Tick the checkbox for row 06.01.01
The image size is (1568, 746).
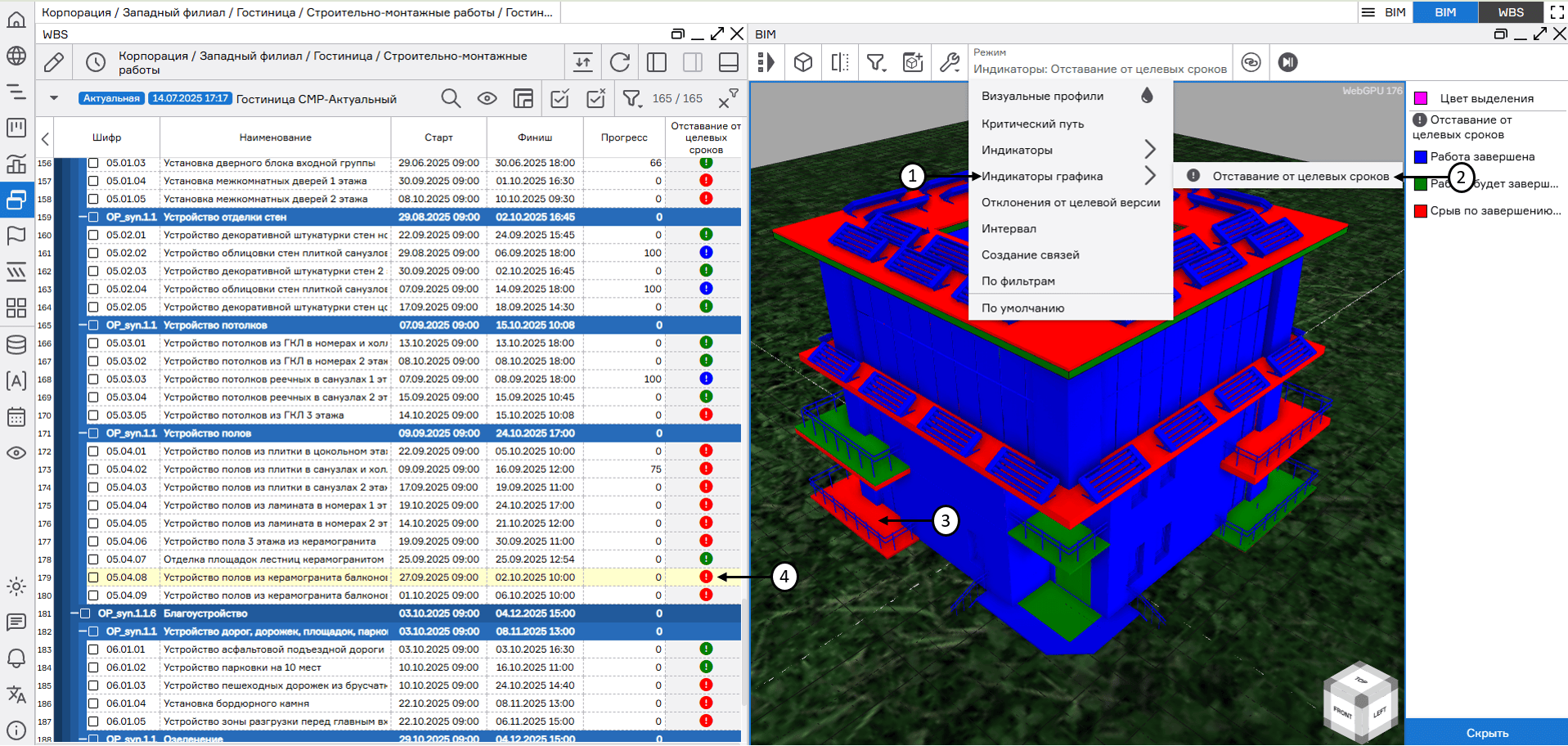[x=93, y=649]
